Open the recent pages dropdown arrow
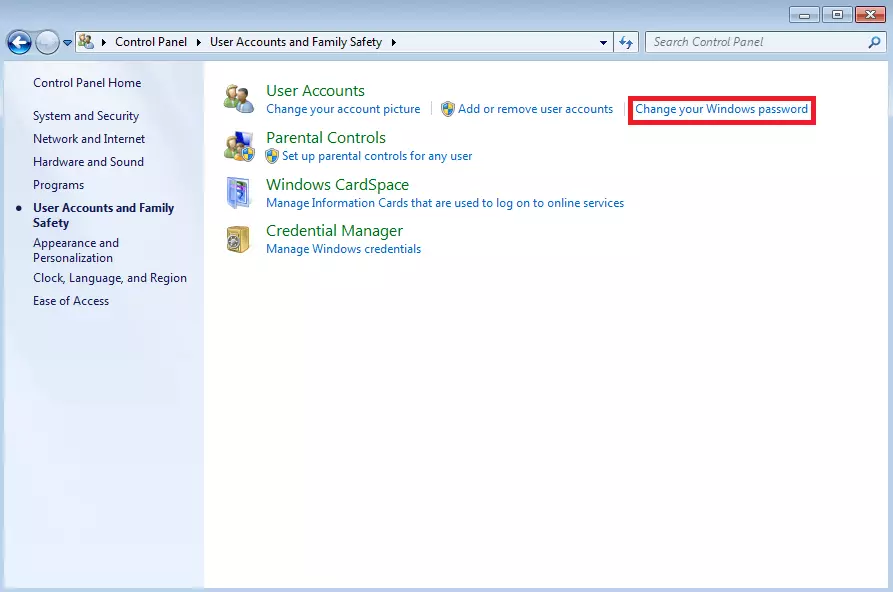Screen dimensions: 893x592 click(67, 43)
